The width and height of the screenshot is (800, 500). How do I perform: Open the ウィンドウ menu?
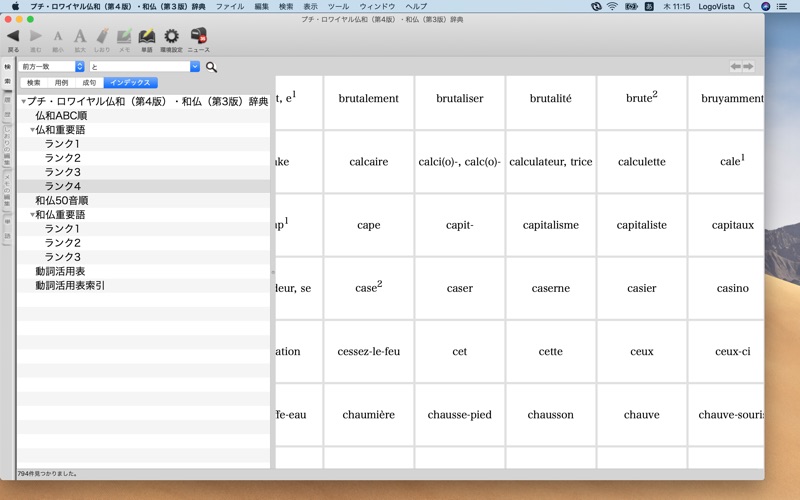click(x=377, y=6)
